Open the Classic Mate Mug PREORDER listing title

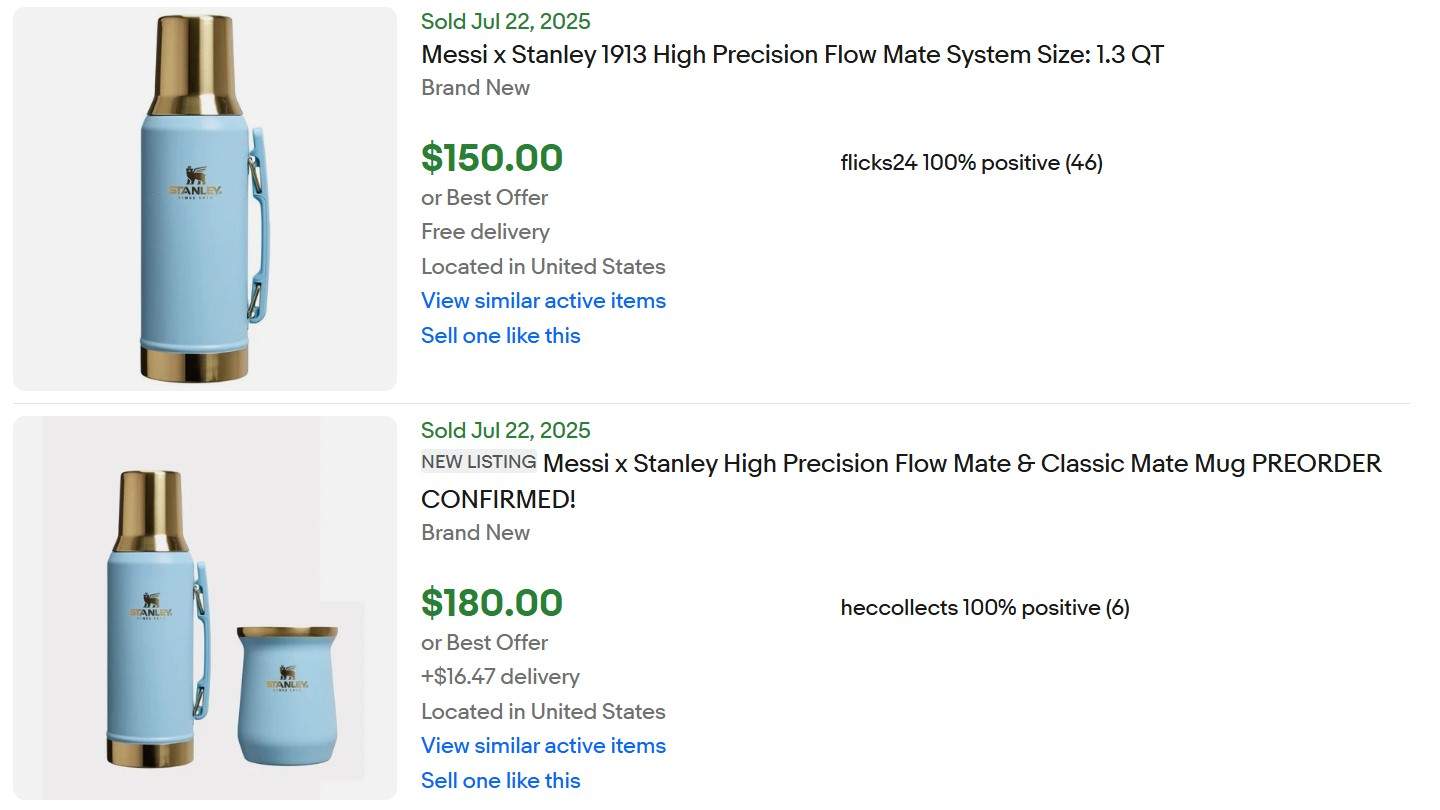tap(901, 481)
